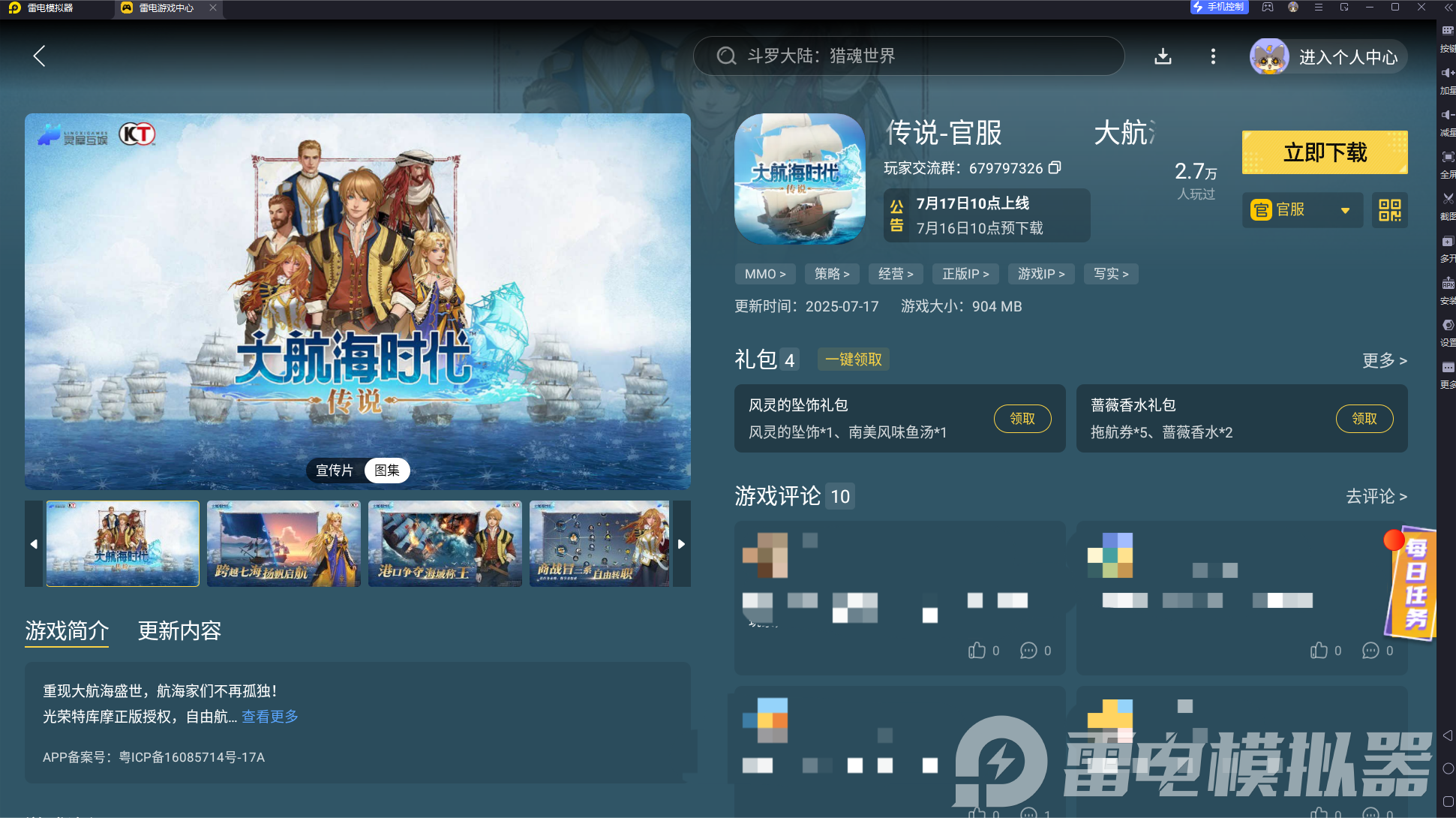This screenshot has width=1456, height=818.
Task: Select the 港口争夺 screenshot thumbnail
Action: tap(445, 543)
